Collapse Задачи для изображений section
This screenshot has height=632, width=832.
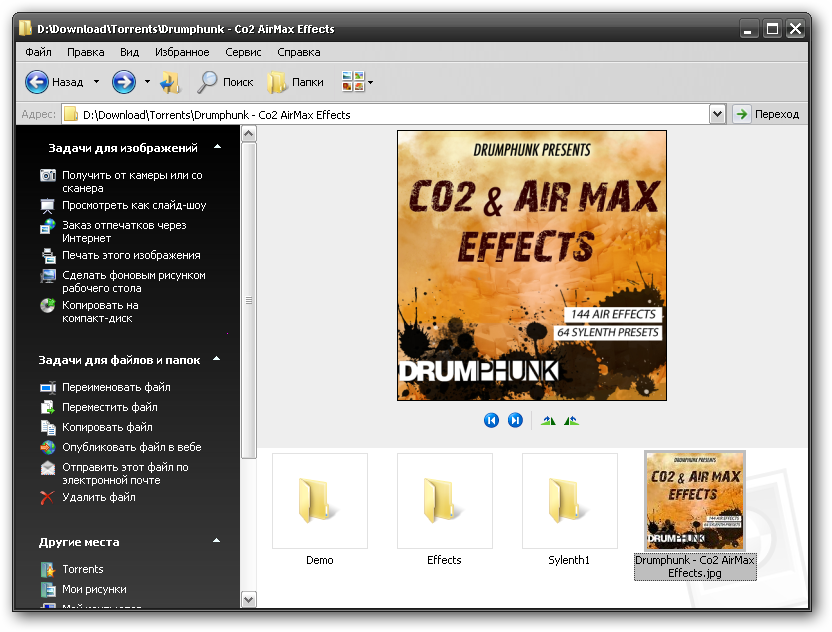217,147
